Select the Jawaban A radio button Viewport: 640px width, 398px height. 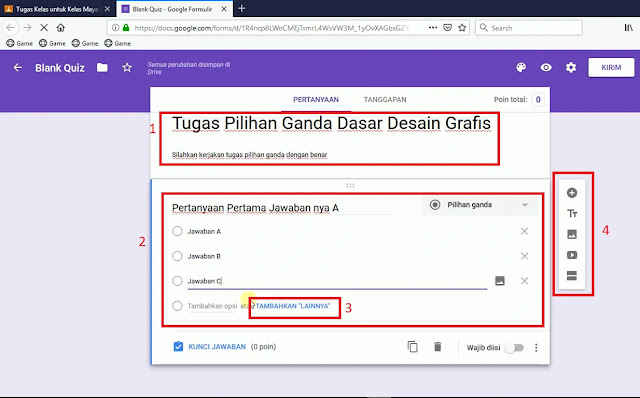[177, 231]
